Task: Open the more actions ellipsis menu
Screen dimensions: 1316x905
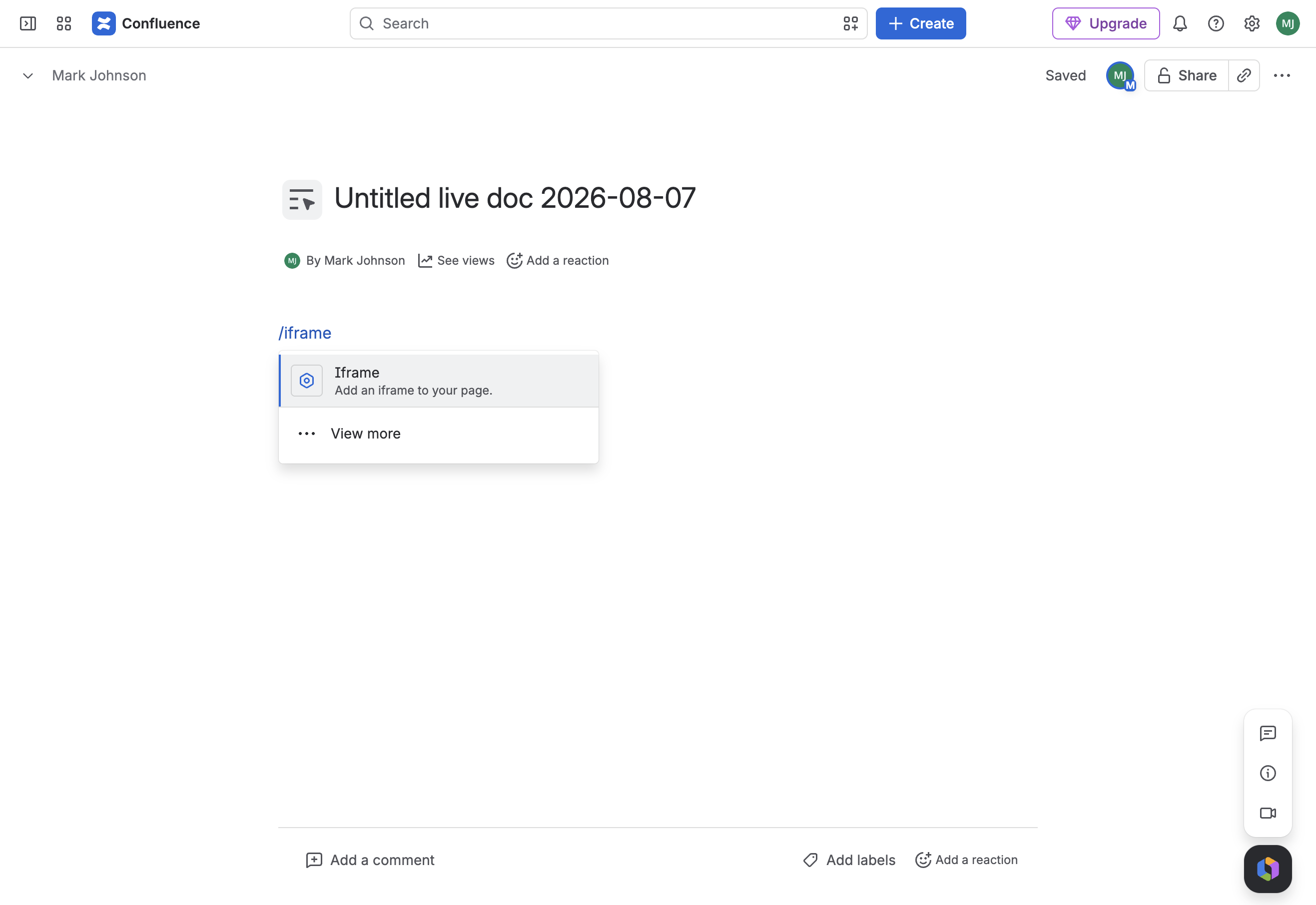Action: click(1282, 75)
